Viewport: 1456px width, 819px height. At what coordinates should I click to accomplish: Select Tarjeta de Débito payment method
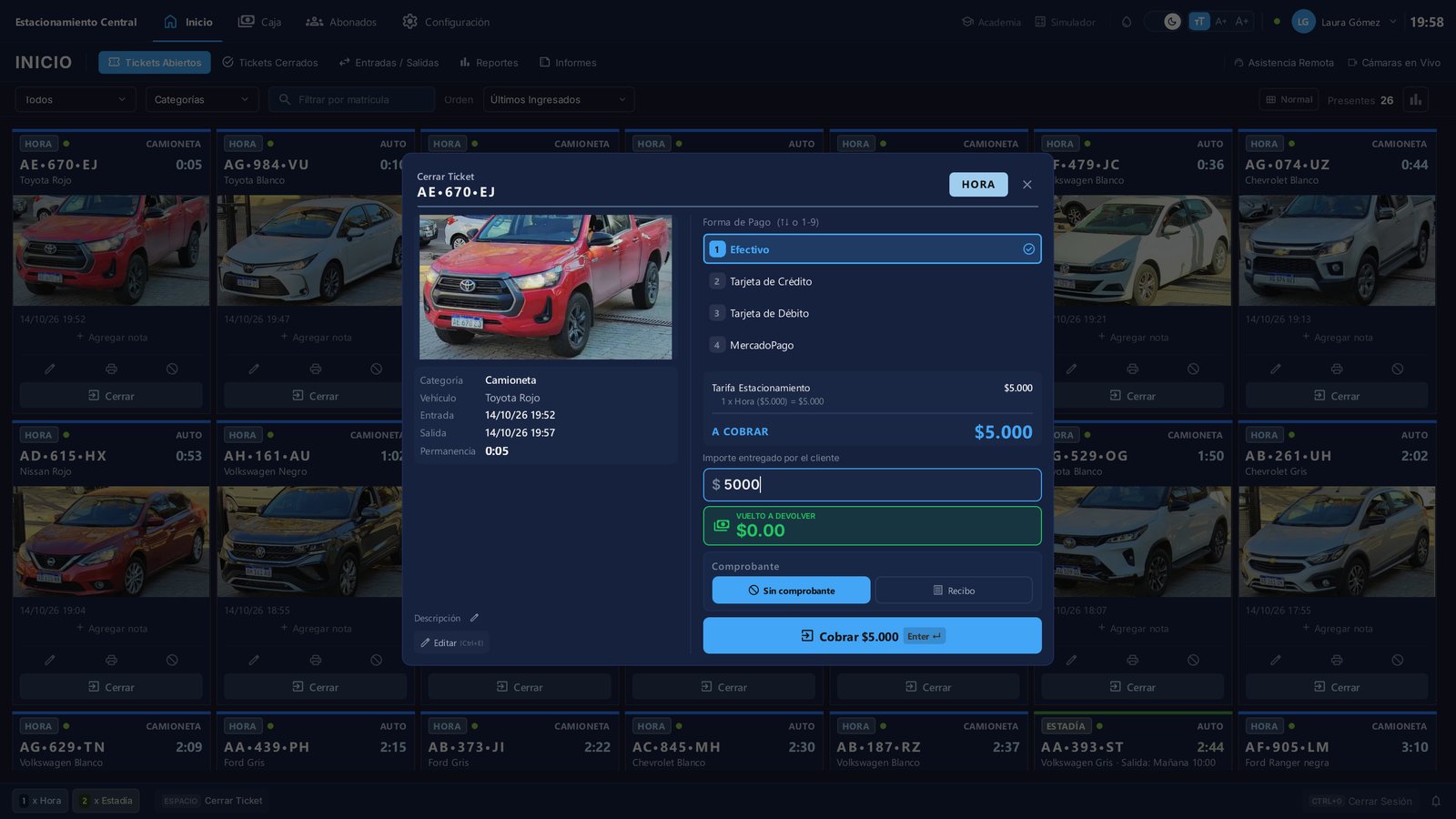(x=872, y=313)
